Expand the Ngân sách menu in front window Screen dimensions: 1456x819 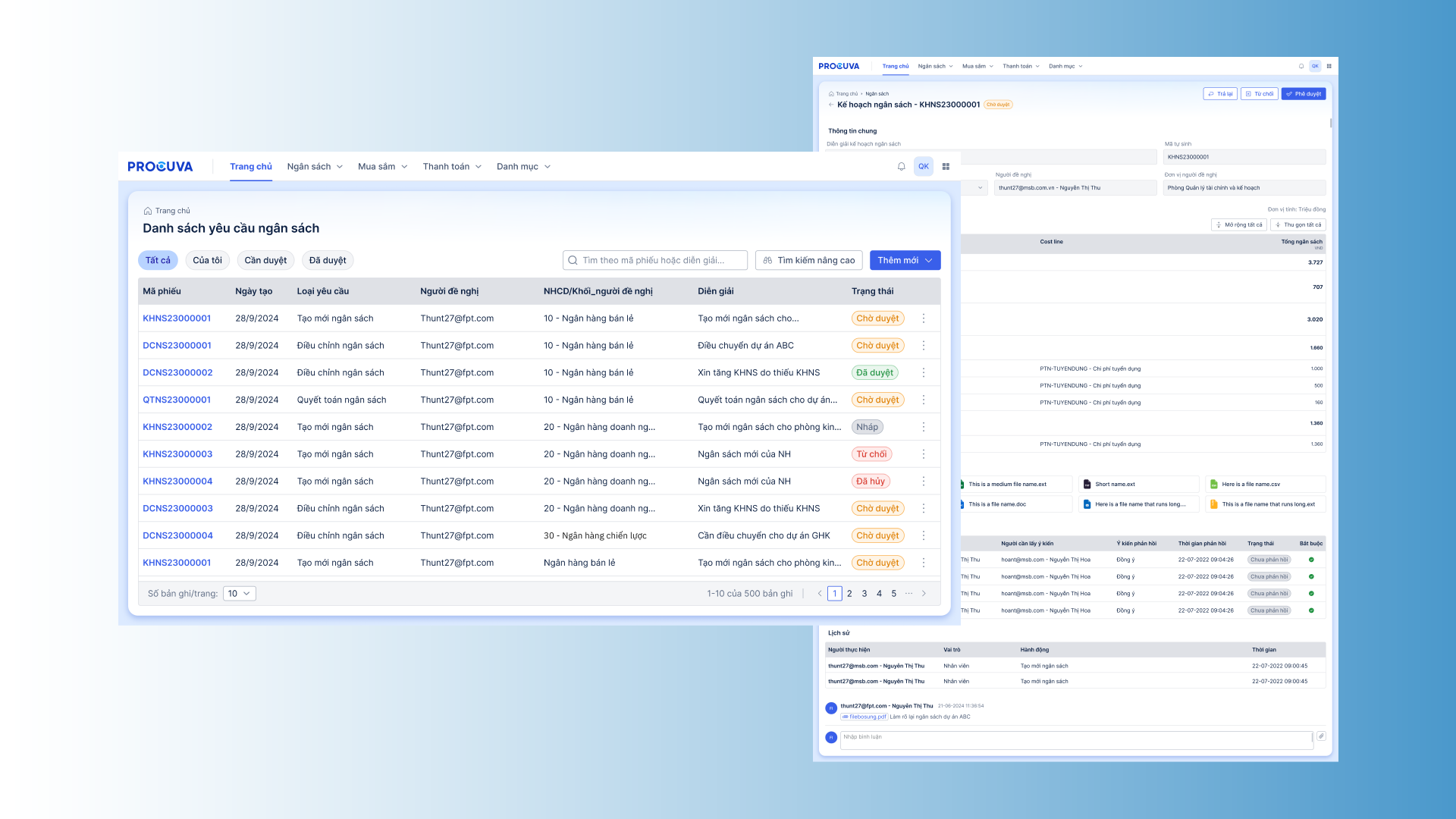pos(315,167)
